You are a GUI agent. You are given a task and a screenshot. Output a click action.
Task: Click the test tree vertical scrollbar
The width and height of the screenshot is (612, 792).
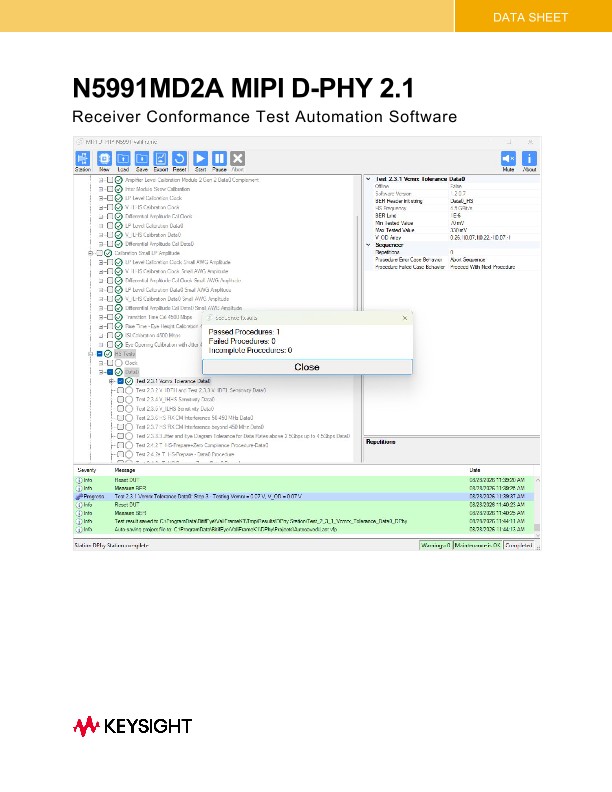(x=359, y=318)
